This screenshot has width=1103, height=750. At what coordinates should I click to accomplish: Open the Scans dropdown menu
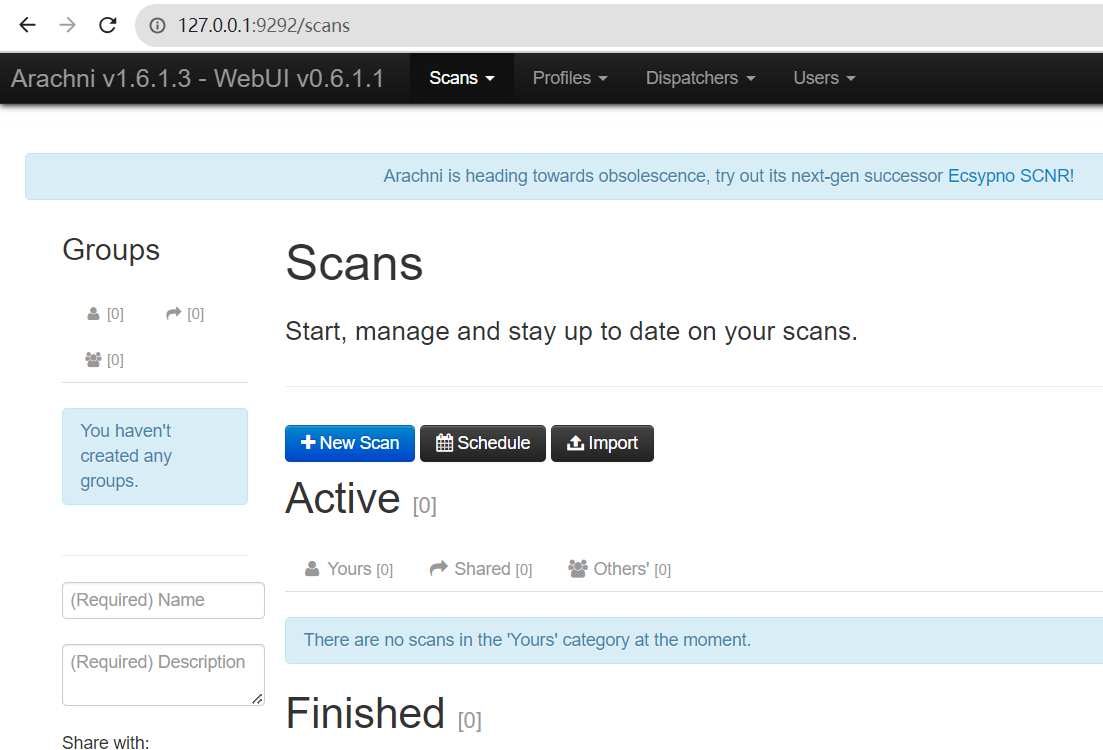[x=461, y=78]
